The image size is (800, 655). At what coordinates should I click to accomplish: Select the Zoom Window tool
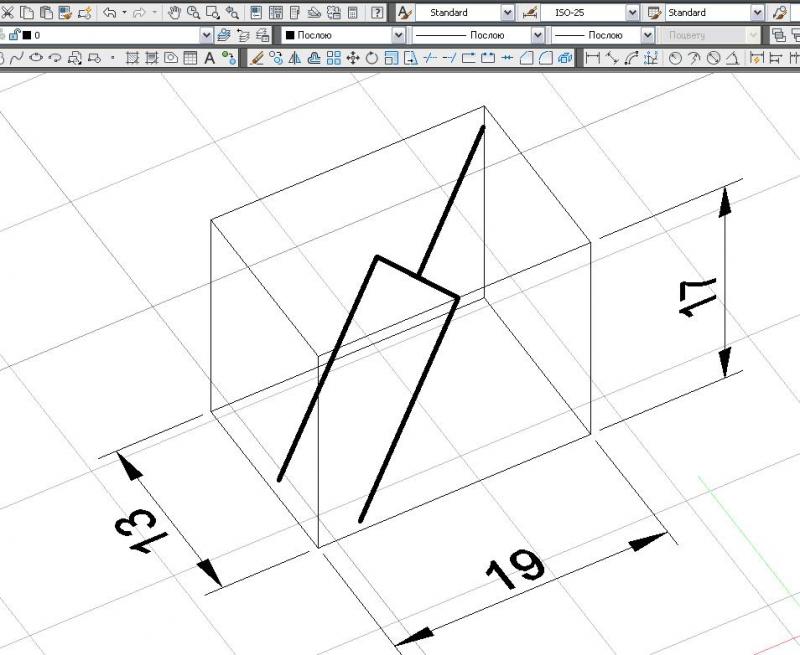click(x=213, y=13)
